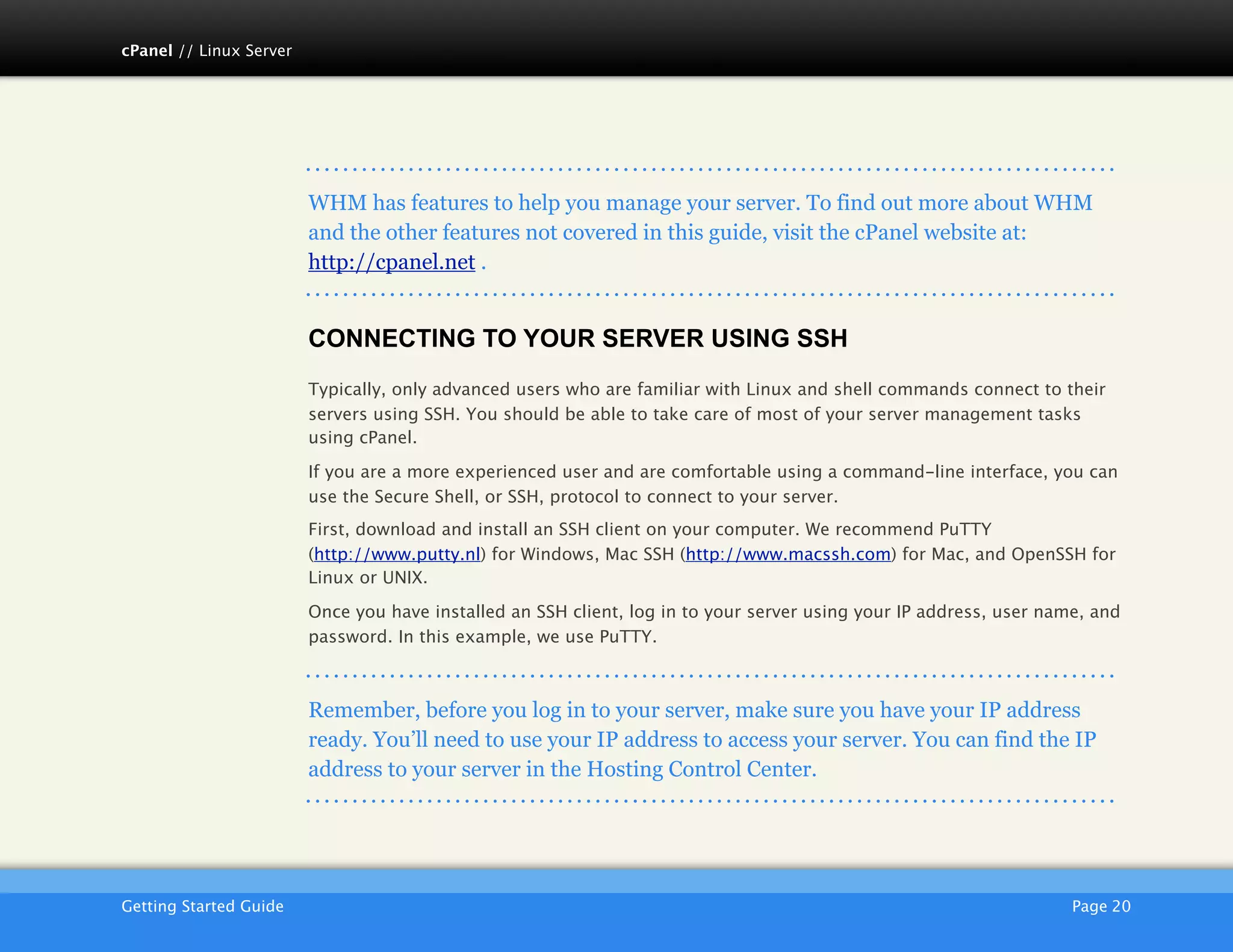Screen dimensions: 1233x952
Task: Visit the http://www.macssh.com link
Action: [x=788, y=554]
